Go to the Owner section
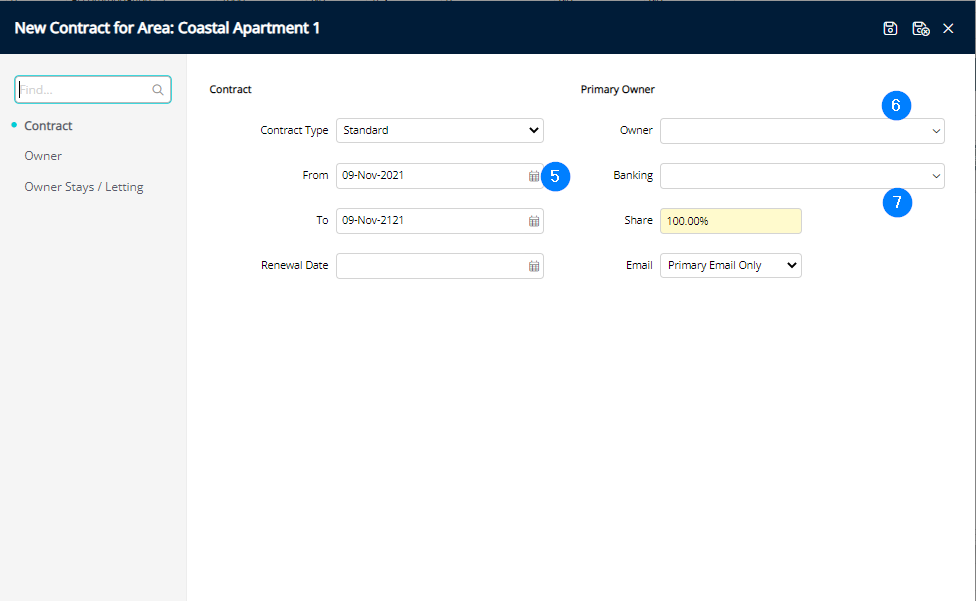Viewport: 976px width, 601px height. tap(43, 156)
